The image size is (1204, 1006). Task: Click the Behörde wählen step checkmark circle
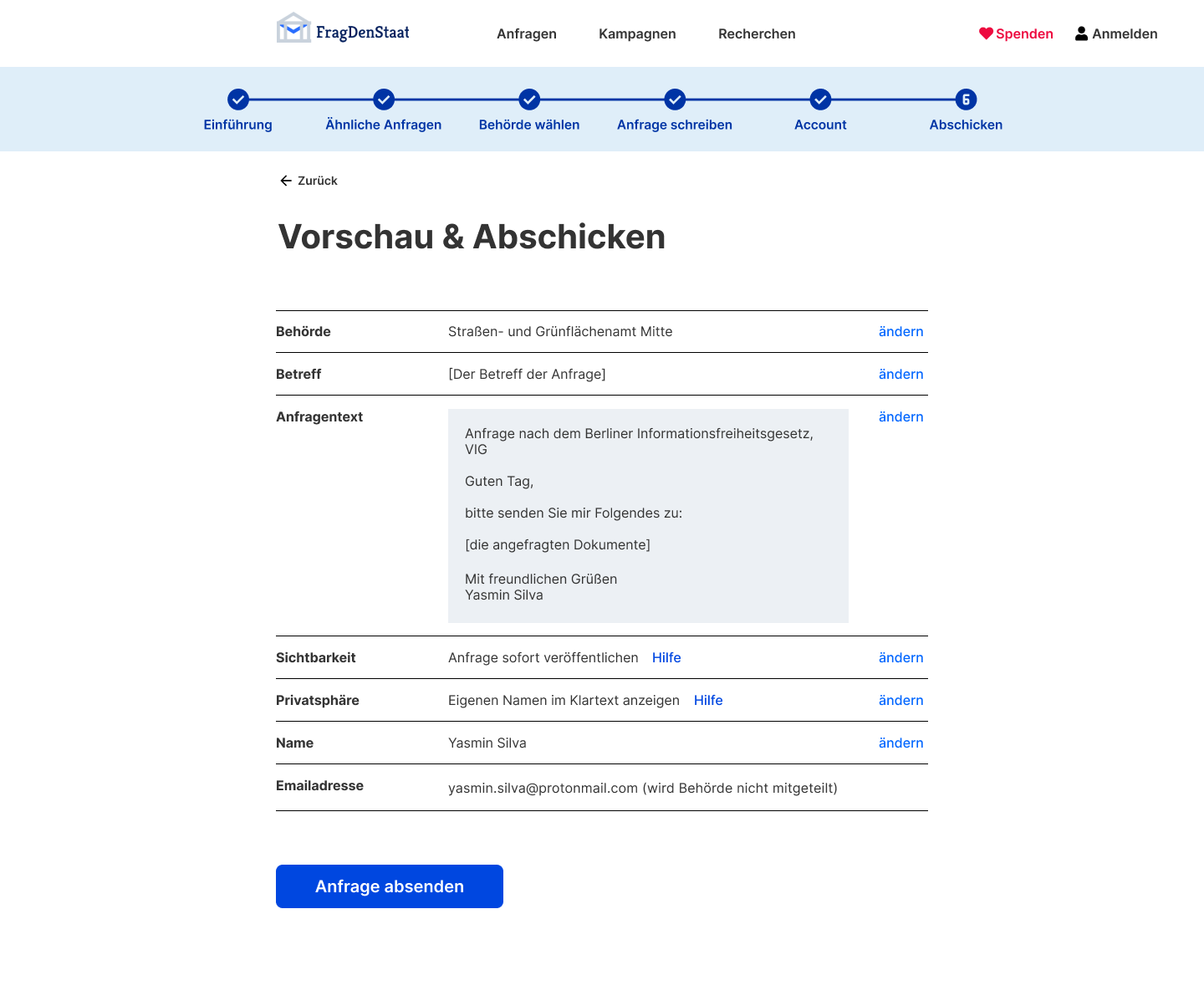point(529,100)
